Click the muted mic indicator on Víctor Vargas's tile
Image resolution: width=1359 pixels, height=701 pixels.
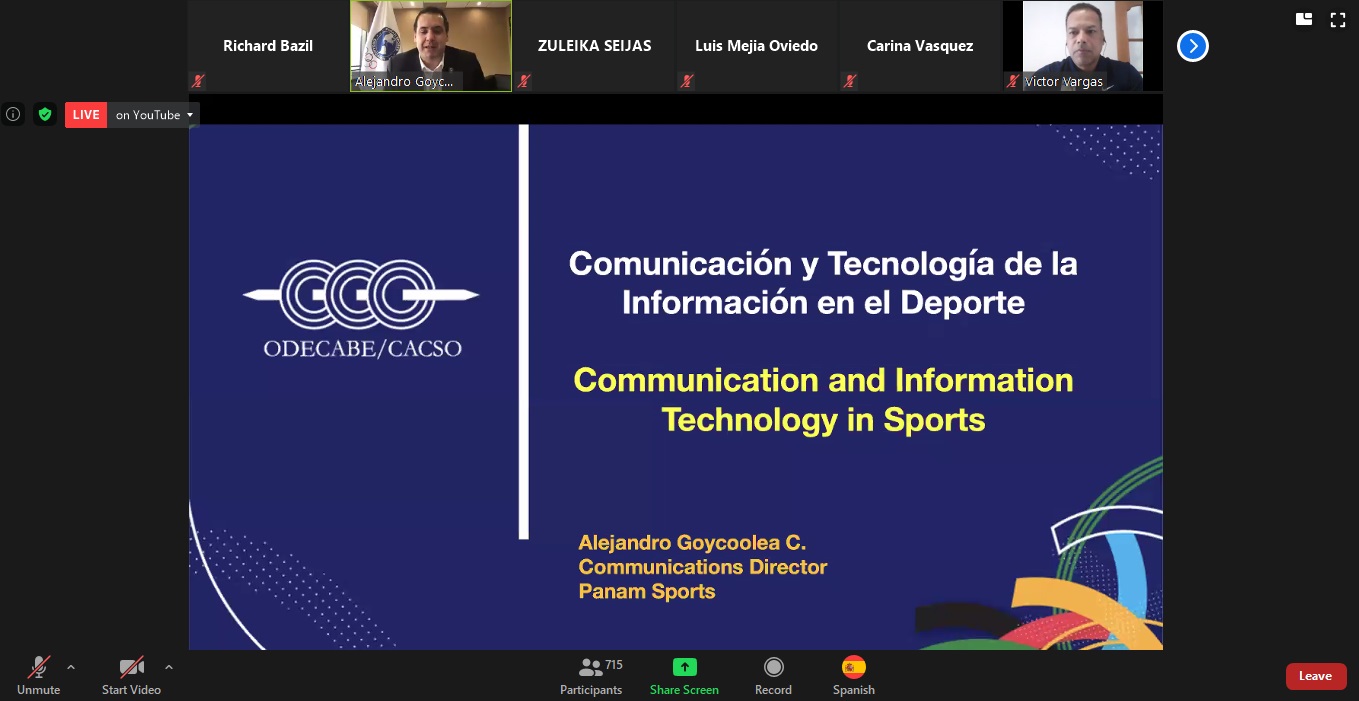point(1012,81)
